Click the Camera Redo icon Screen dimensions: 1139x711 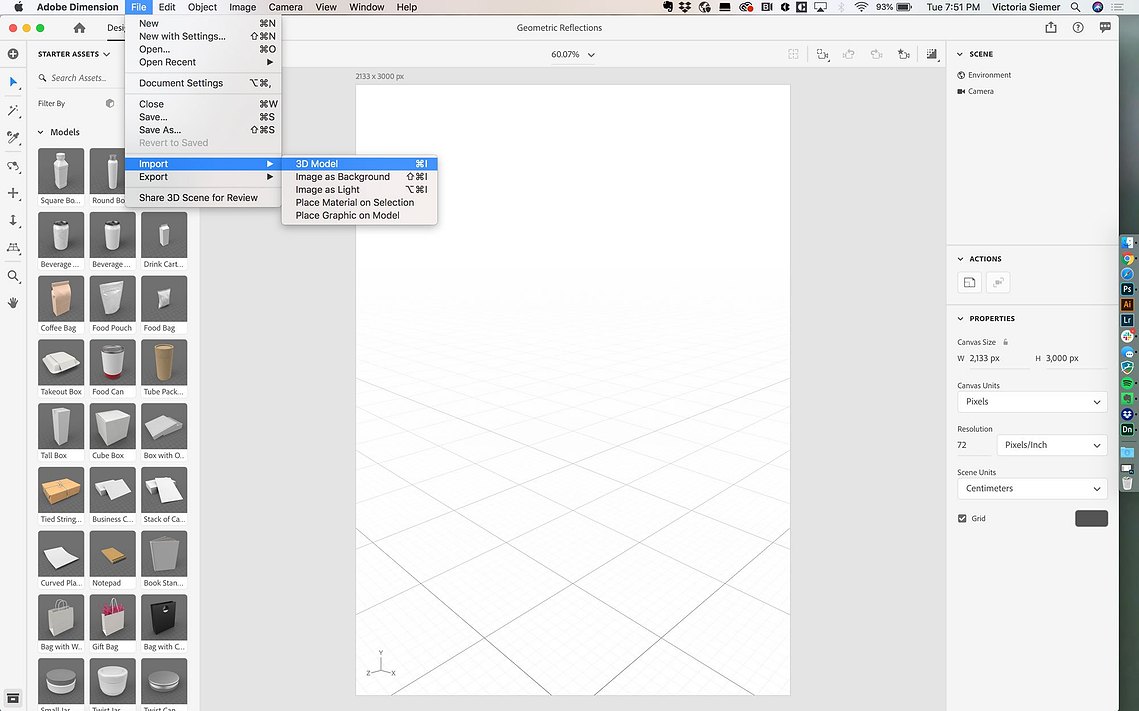tap(876, 54)
